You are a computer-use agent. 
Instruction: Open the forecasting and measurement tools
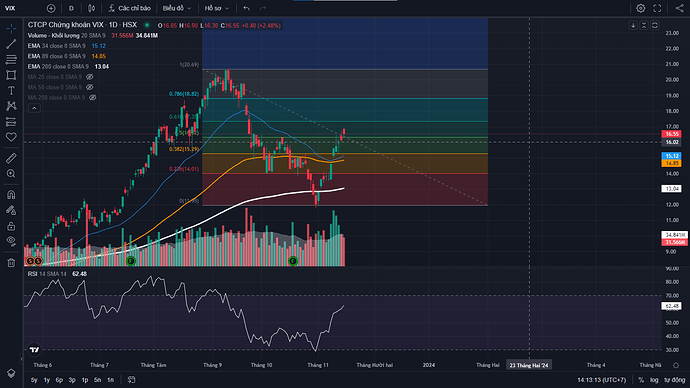pyautogui.click(x=11, y=122)
